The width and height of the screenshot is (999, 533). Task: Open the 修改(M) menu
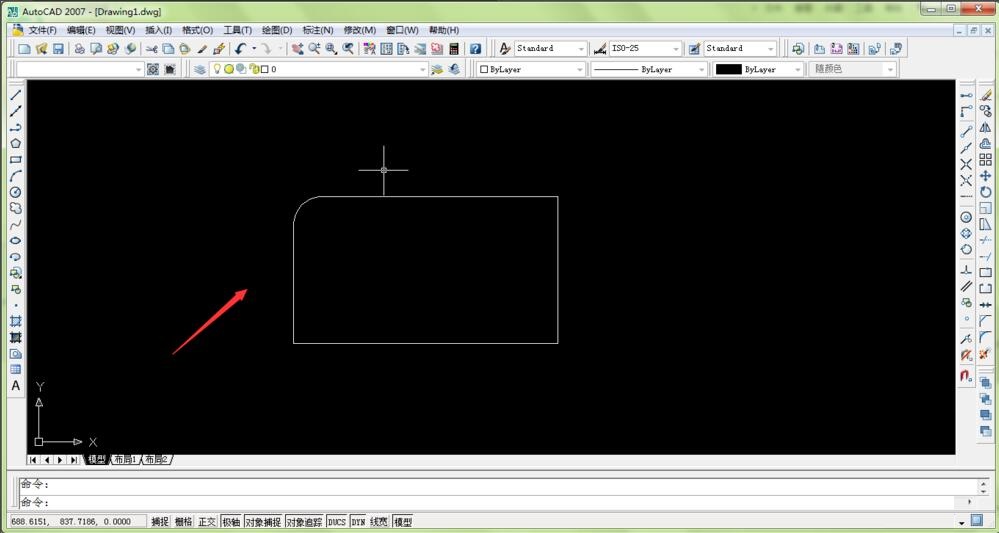coord(359,30)
